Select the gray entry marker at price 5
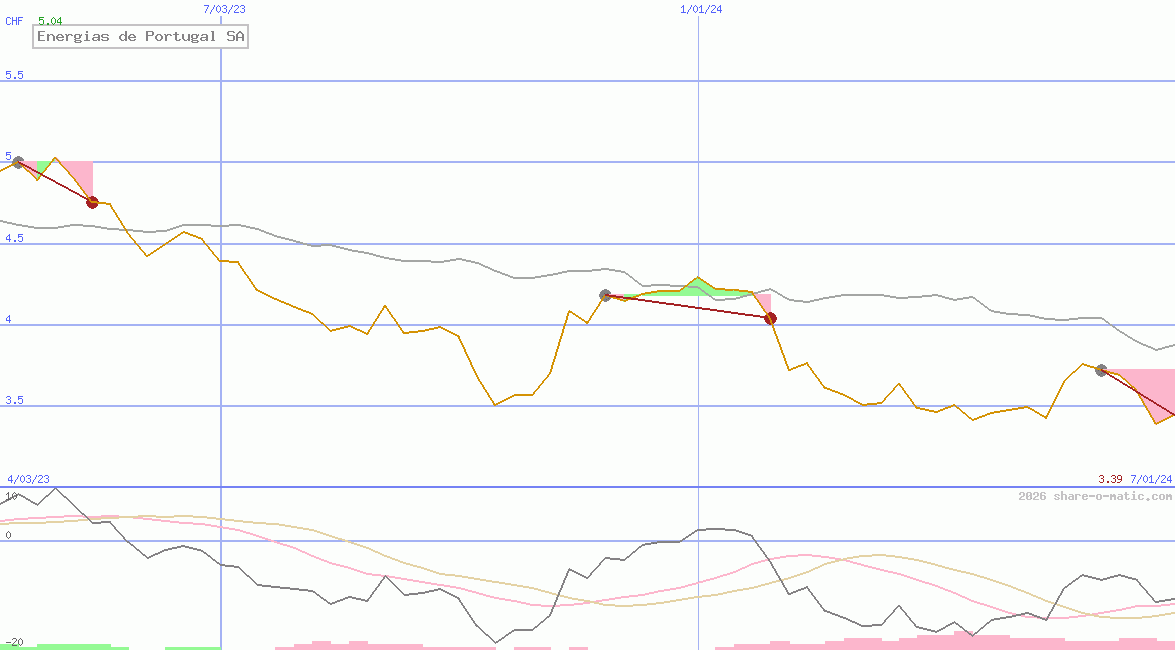 coord(18,162)
